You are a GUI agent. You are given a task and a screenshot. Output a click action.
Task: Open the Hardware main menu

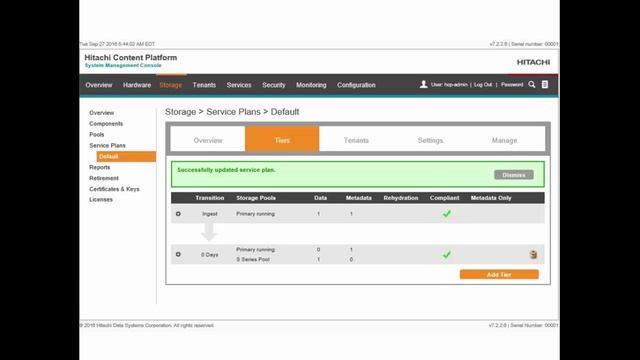[137, 85]
